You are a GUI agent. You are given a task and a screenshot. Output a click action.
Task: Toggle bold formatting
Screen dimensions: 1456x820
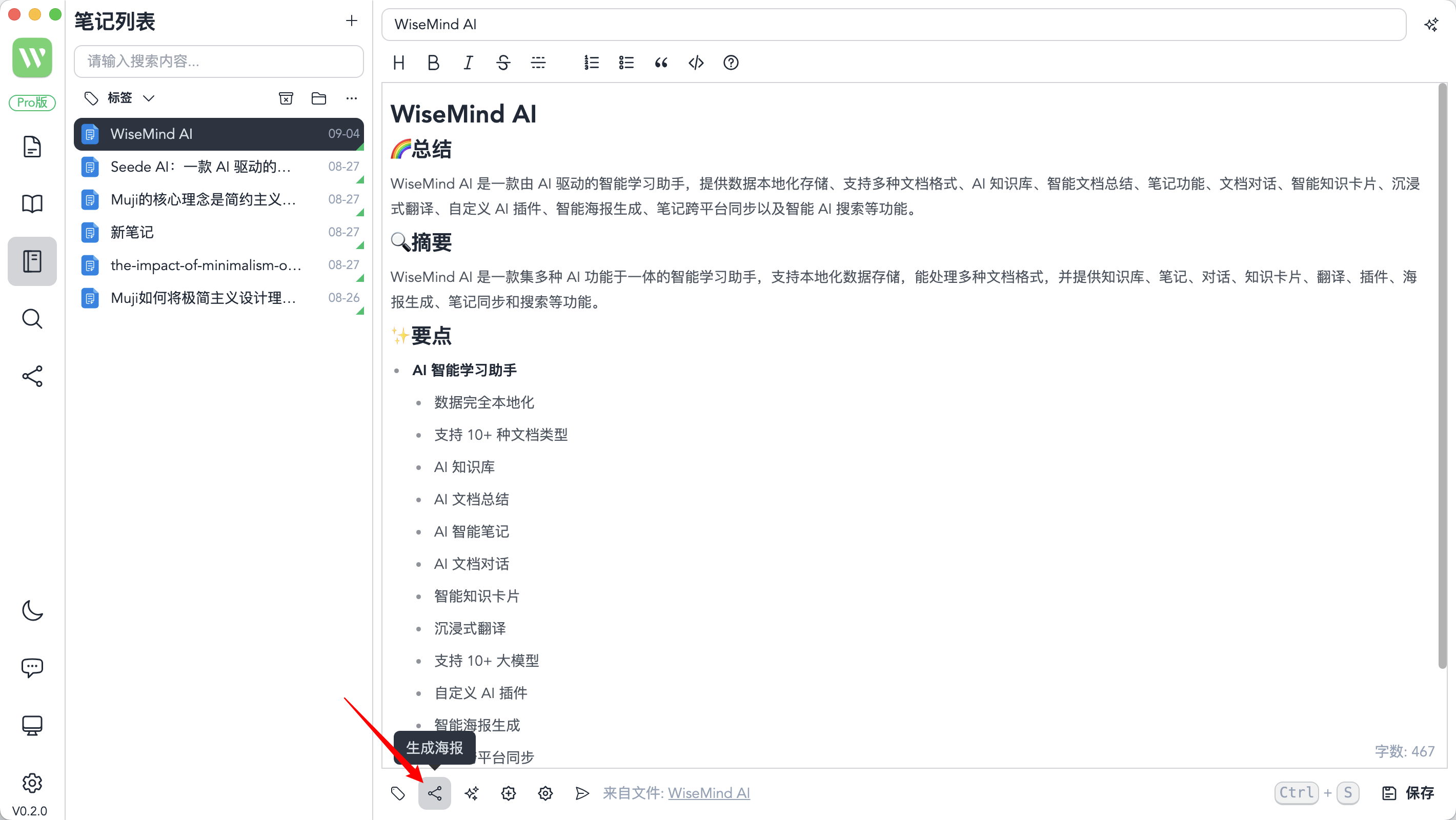(x=434, y=63)
